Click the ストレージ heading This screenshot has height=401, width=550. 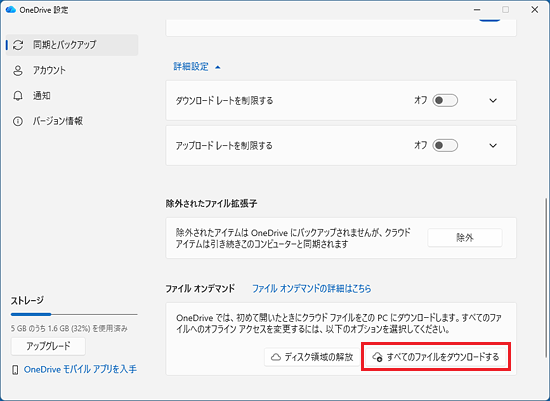[x=27, y=301]
